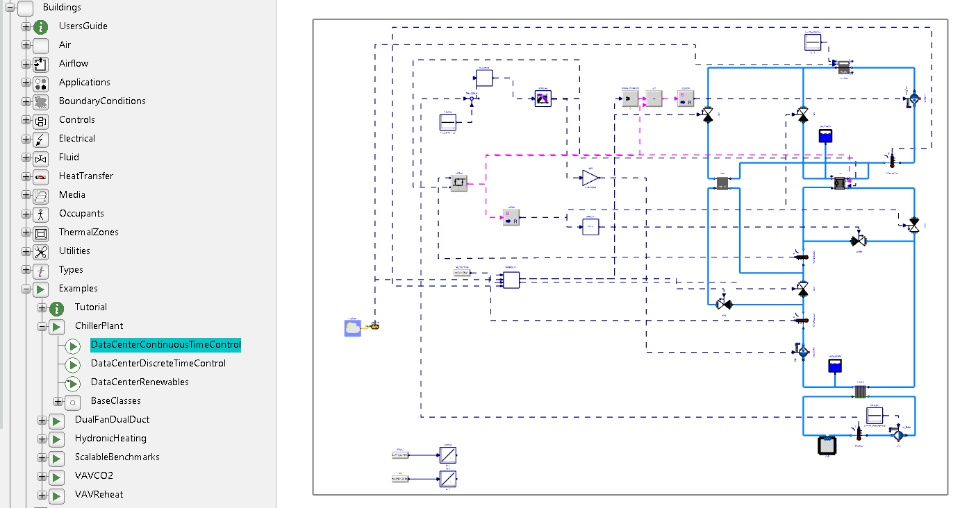Image resolution: width=960 pixels, height=508 pixels.
Task: Select the cooling coil block on bottom loop
Action: (860, 392)
